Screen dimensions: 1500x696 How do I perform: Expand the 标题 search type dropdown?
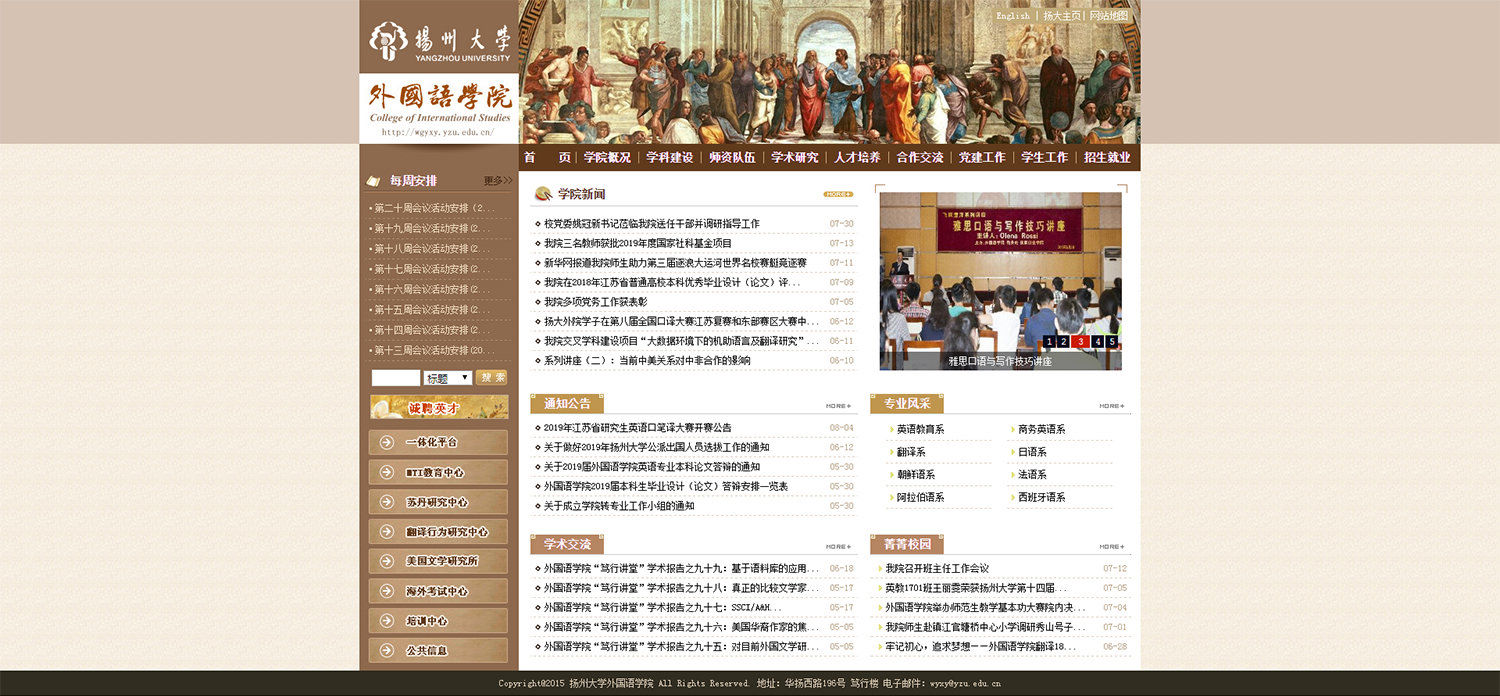pyautogui.click(x=448, y=378)
